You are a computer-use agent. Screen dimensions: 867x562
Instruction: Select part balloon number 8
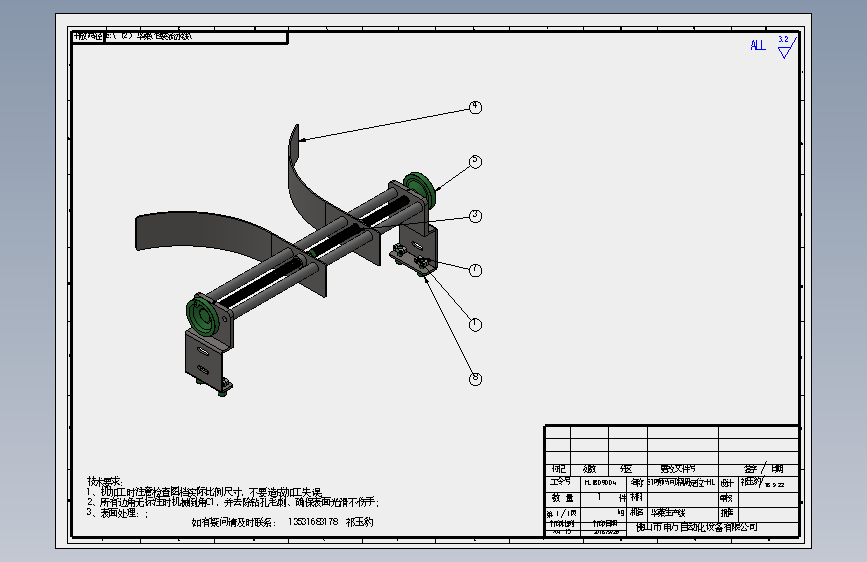[475, 378]
